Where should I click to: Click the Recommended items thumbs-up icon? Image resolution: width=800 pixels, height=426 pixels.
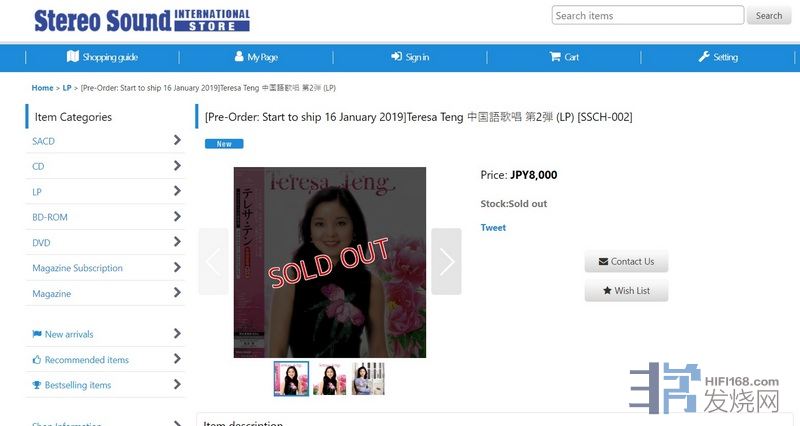[37, 360]
